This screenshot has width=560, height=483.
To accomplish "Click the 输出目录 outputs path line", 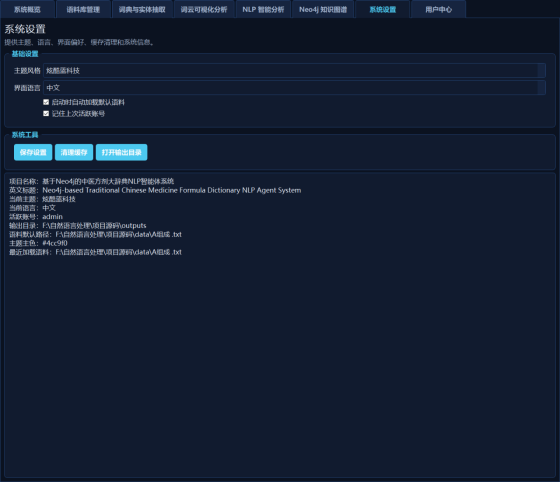I will click(x=78, y=225).
